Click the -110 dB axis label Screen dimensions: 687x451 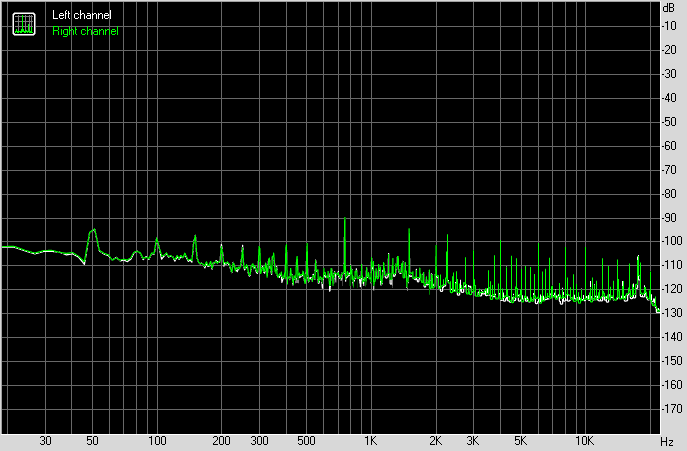[672, 265]
